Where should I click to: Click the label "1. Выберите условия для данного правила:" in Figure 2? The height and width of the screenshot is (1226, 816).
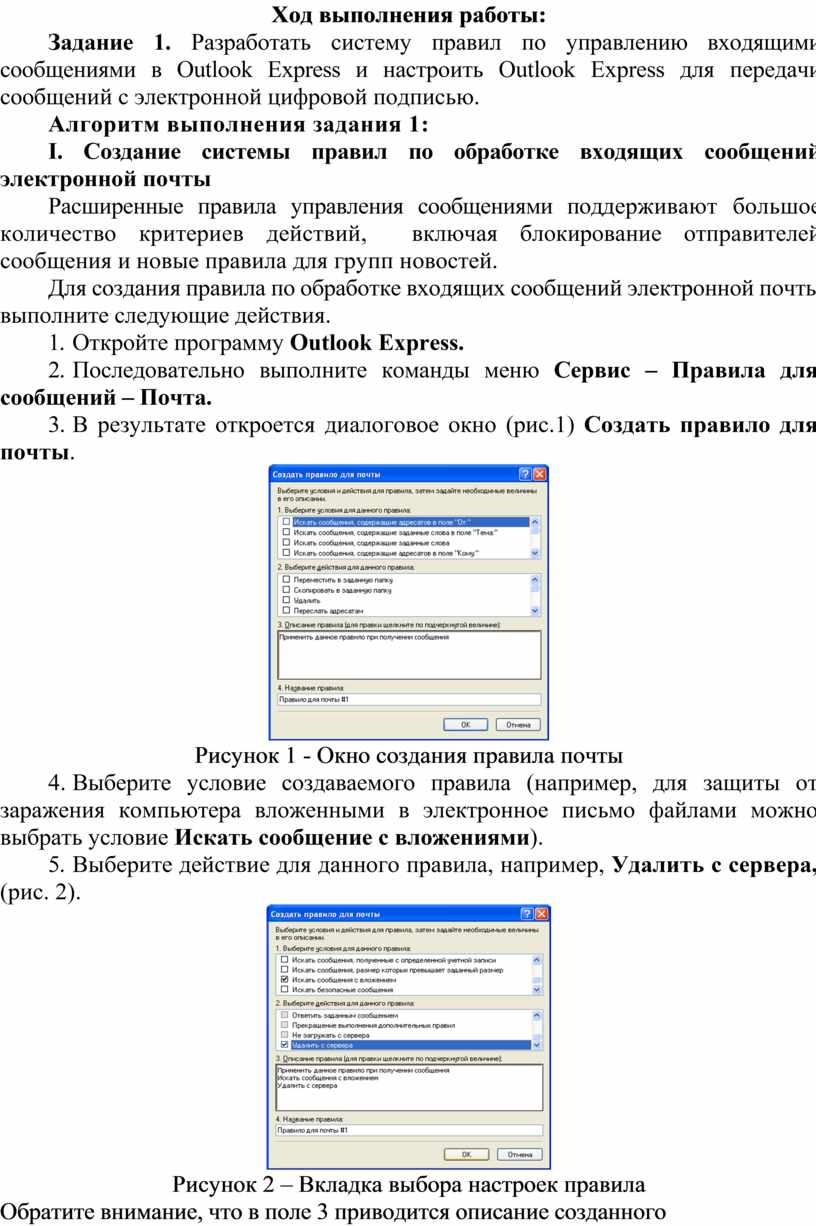pyautogui.click(x=343, y=947)
